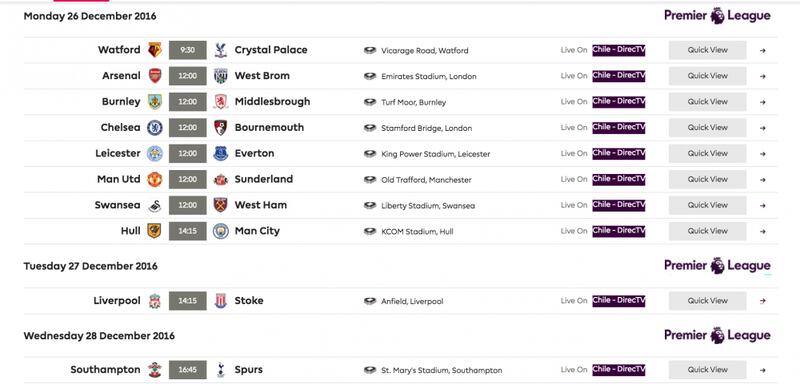
Task: Follow the arrow for Southampton vs Spurs
Action: point(762,371)
